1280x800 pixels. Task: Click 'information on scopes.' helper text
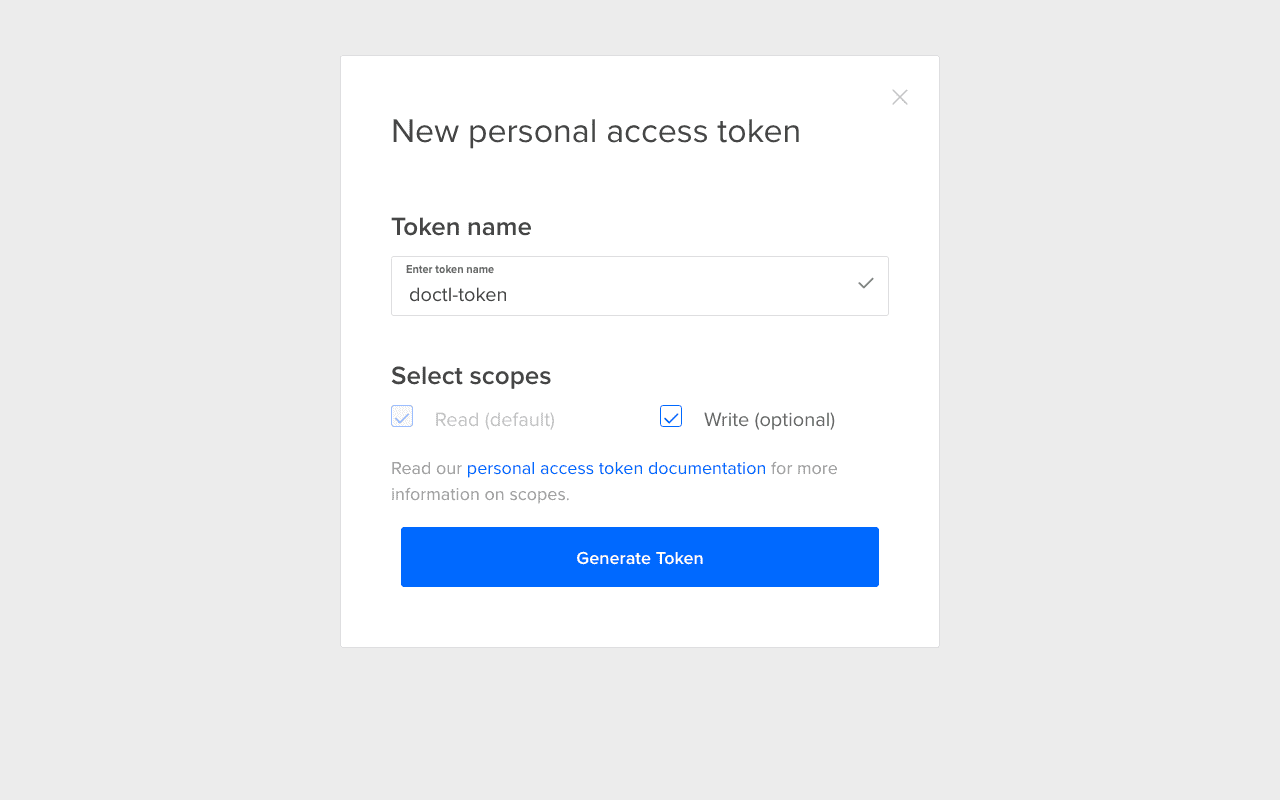pyautogui.click(x=480, y=494)
